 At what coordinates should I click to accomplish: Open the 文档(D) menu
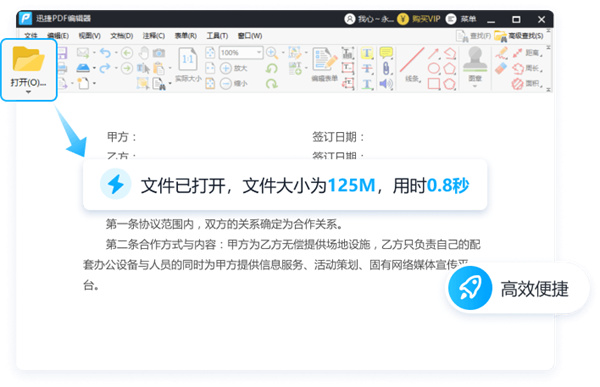pyautogui.click(x=122, y=36)
